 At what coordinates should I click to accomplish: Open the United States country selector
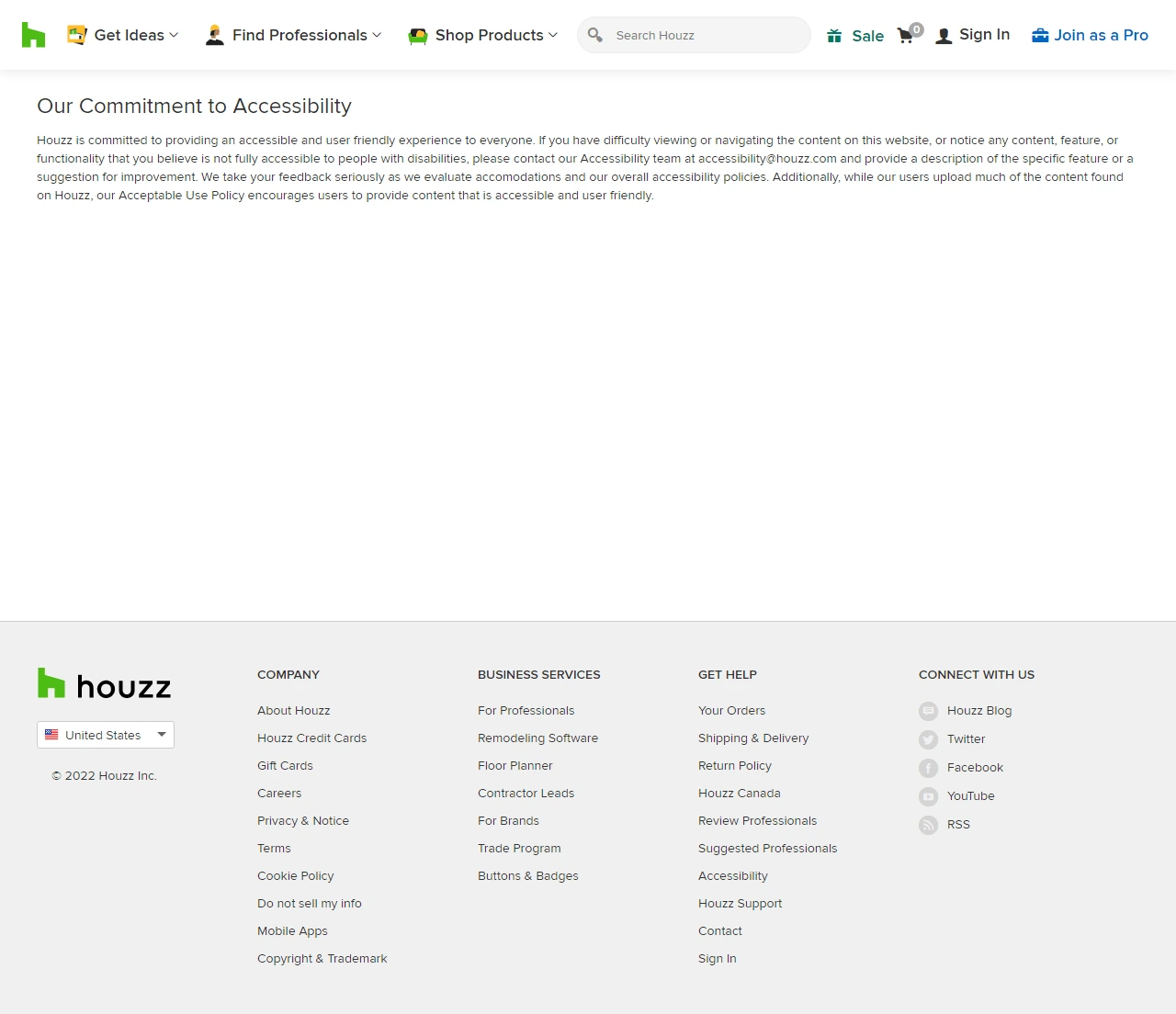tap(105, 735)
